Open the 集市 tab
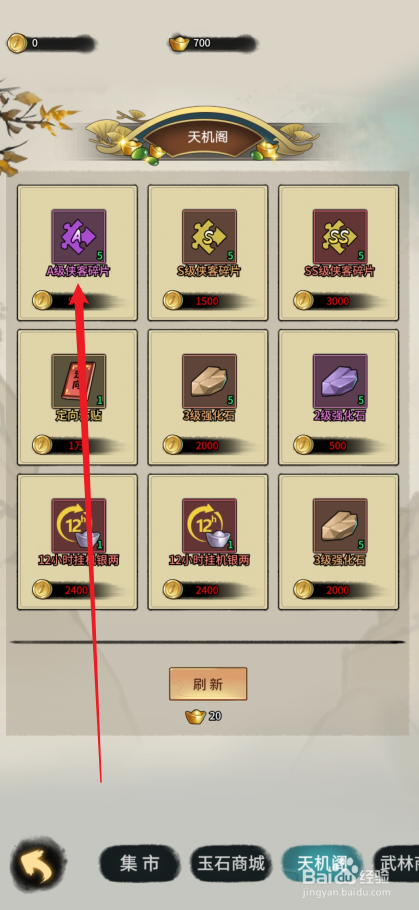Screen dimensions: 419x910 pyautogui.click(x=139, y=864)
